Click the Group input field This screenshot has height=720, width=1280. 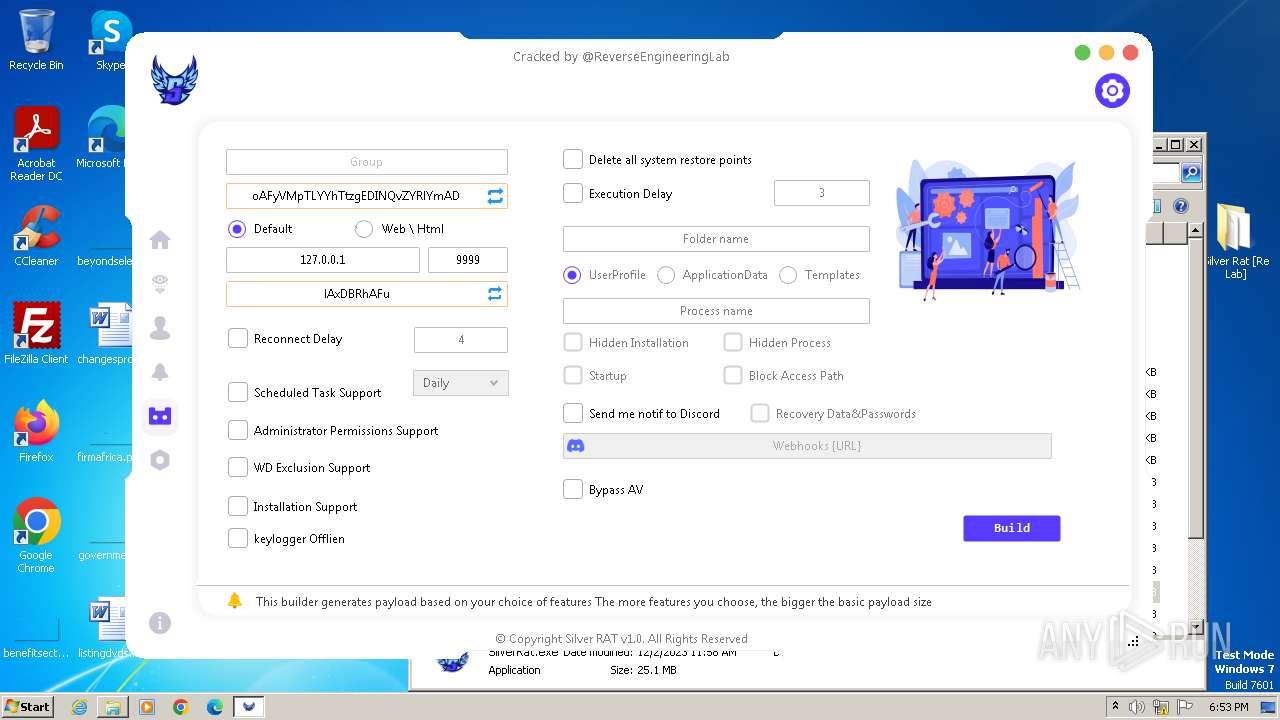click(x=367, y=162)
